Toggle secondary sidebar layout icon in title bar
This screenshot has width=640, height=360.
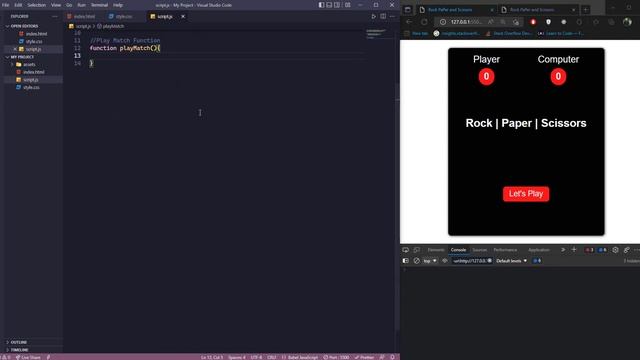(337, 5)
